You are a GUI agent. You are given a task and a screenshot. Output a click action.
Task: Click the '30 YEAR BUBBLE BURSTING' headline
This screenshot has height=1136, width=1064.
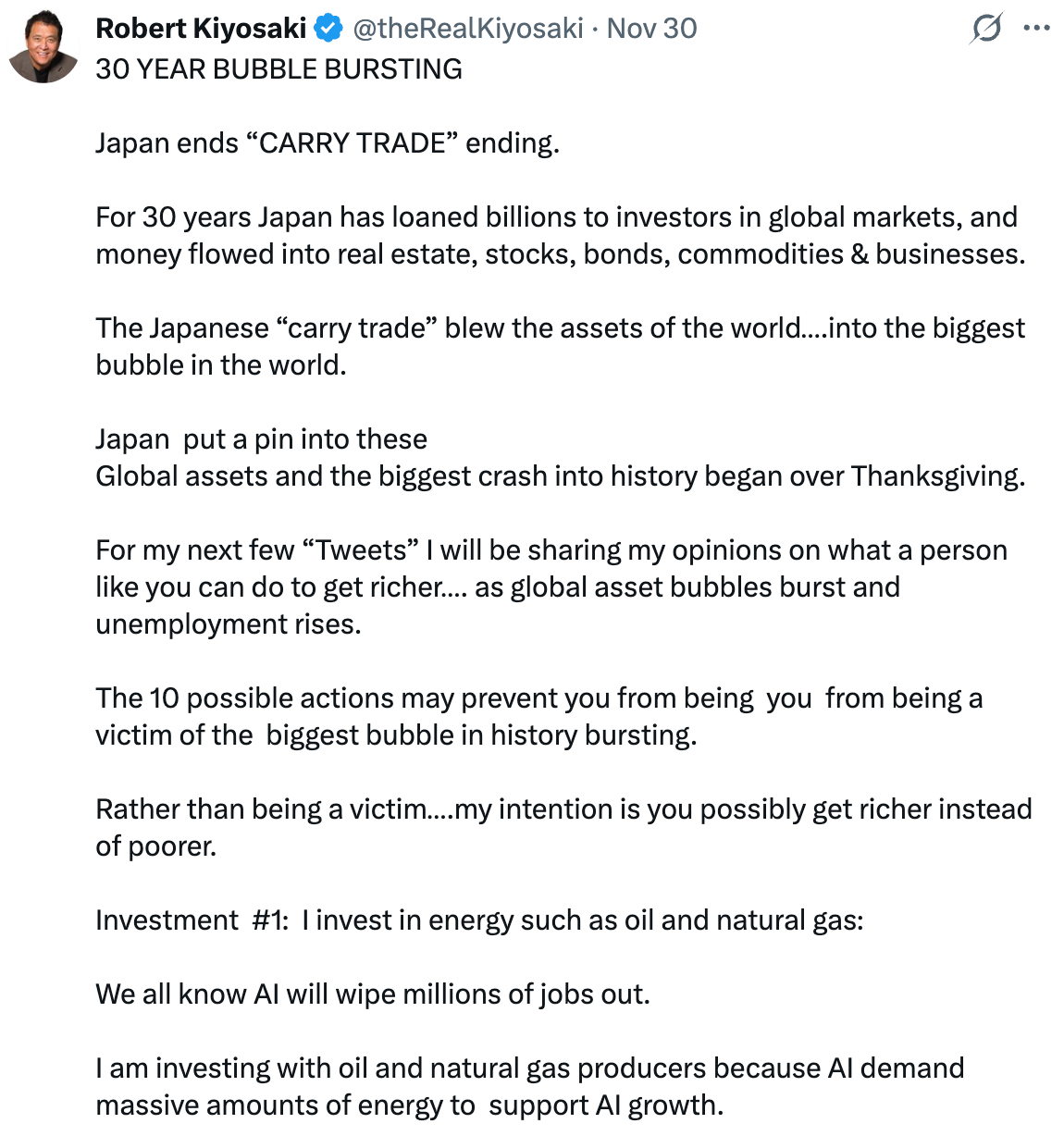(x=278, y=69)
